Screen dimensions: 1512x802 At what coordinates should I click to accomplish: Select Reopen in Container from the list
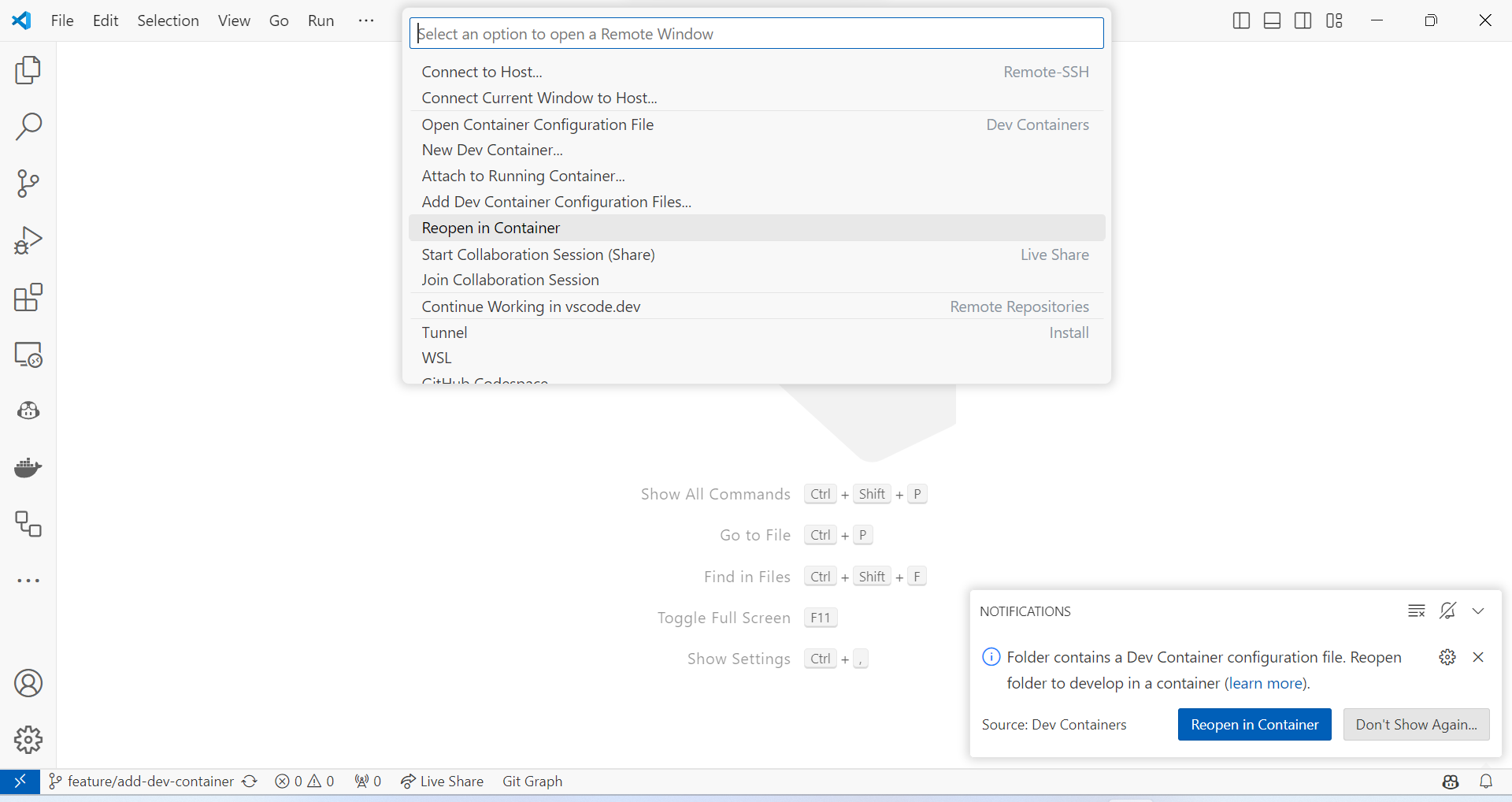[x=491, y=228]
